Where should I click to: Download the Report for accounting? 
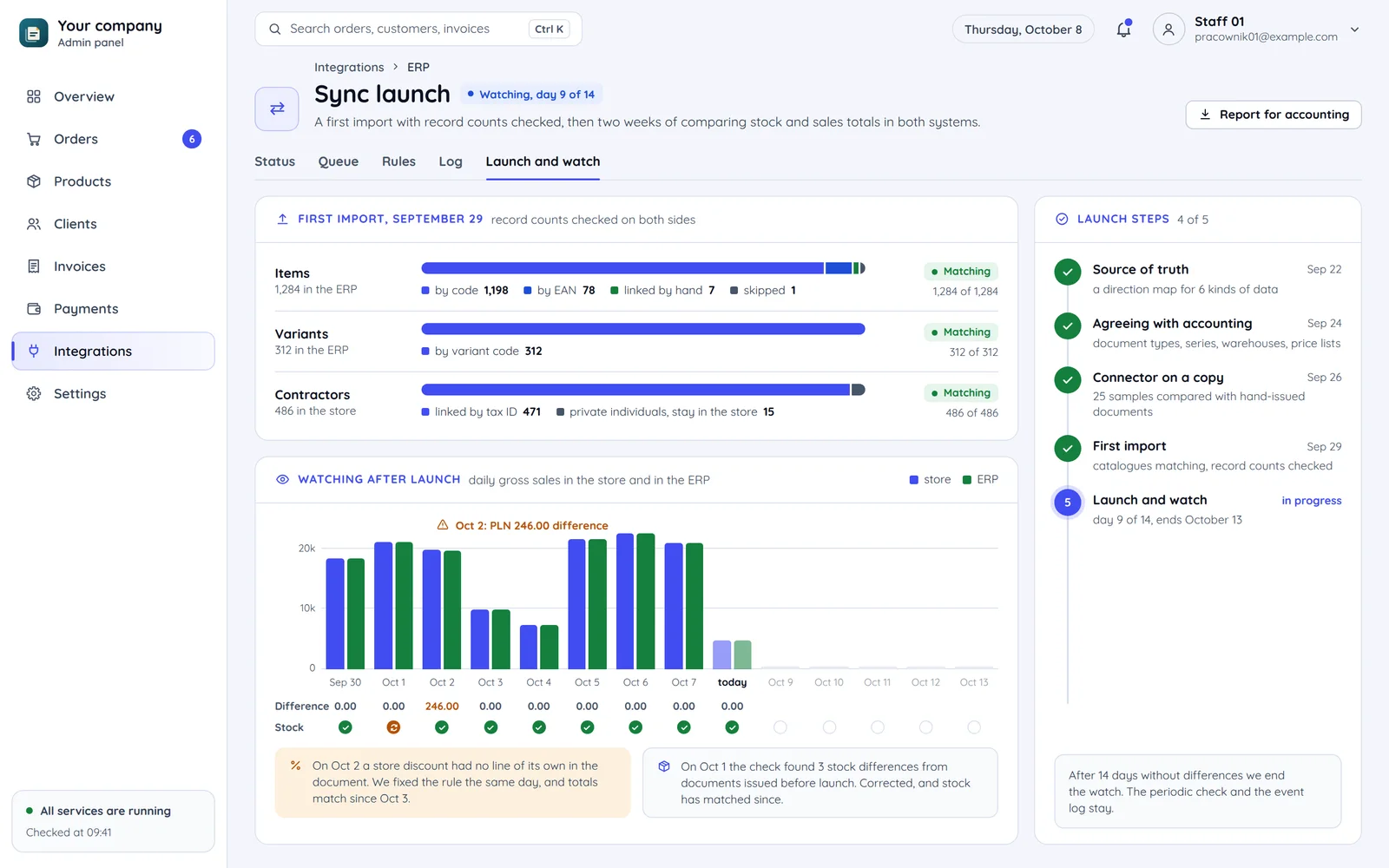(x=1274, y=115)
